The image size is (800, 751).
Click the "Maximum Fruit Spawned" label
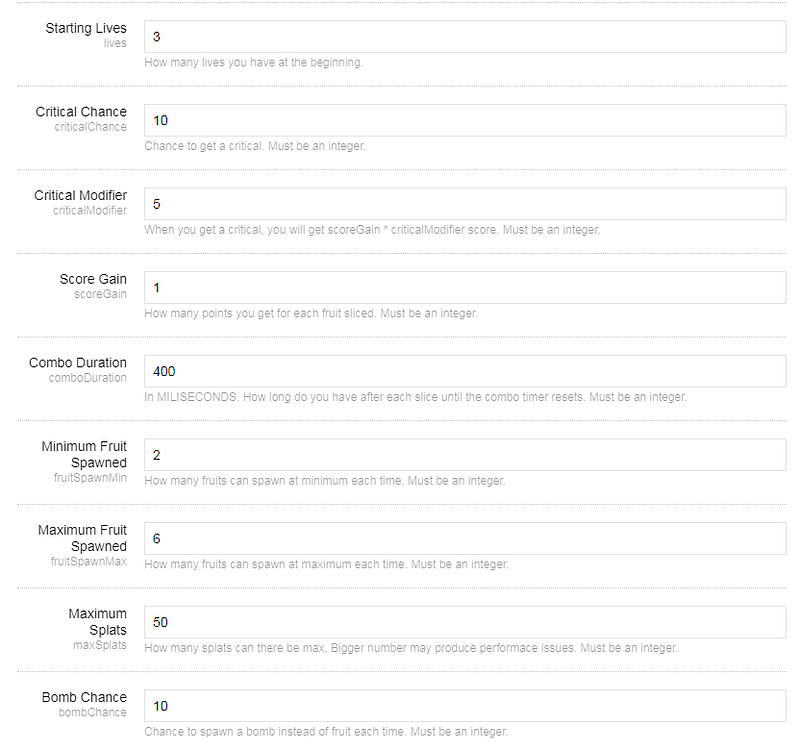click(82, 538)
